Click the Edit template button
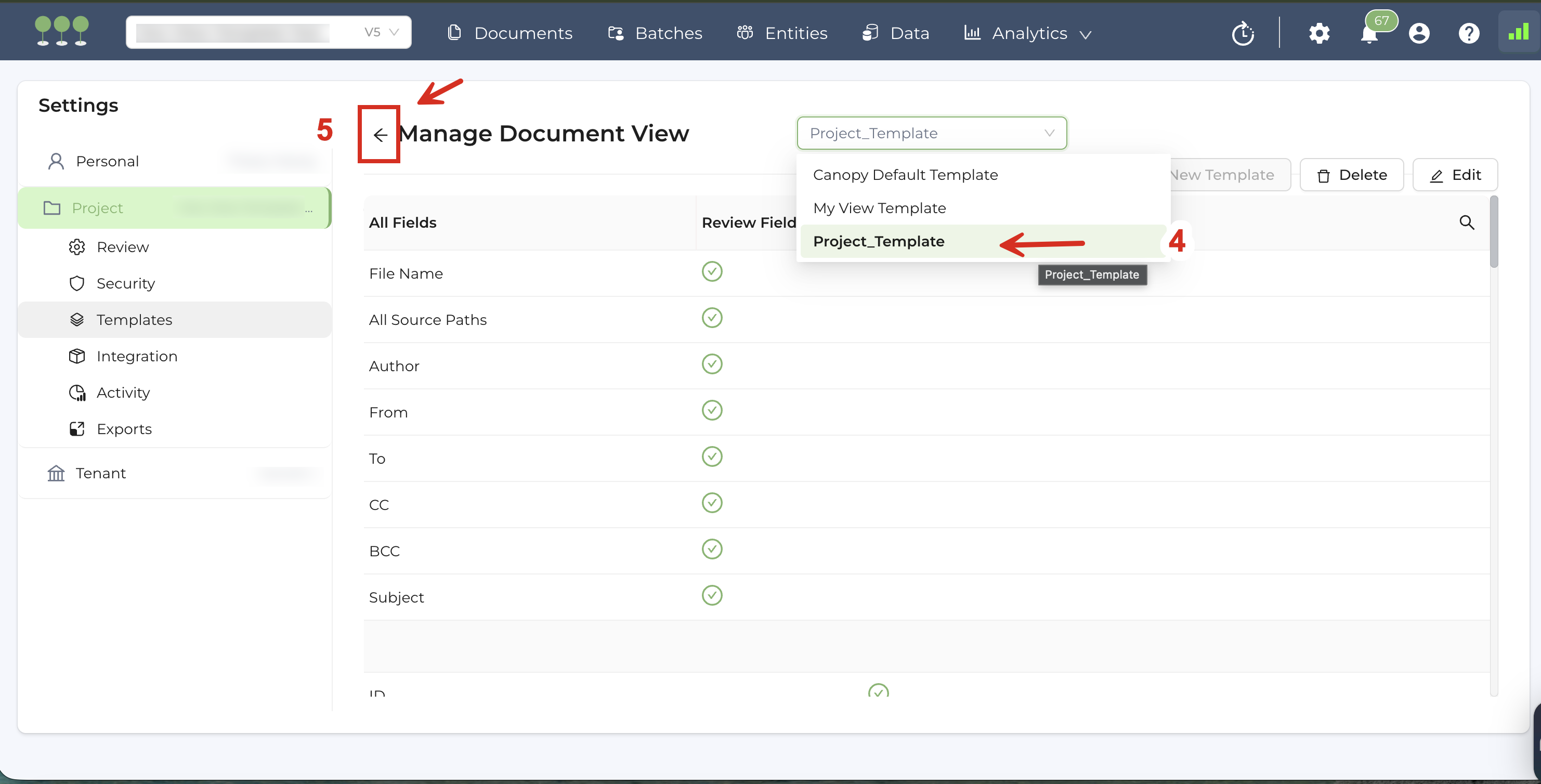 click(1454, 175)
